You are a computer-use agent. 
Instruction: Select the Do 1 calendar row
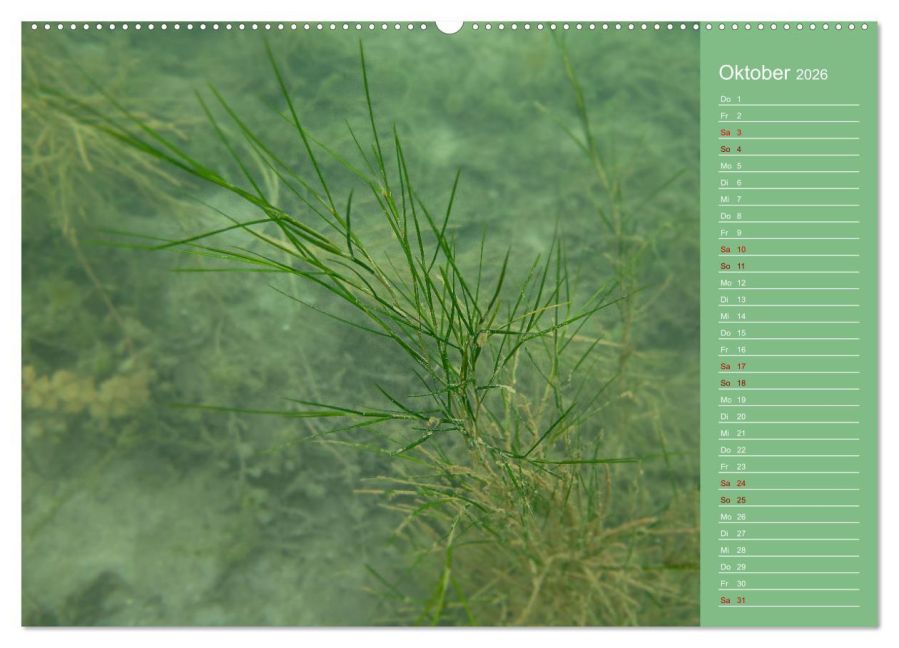point(789,99)
